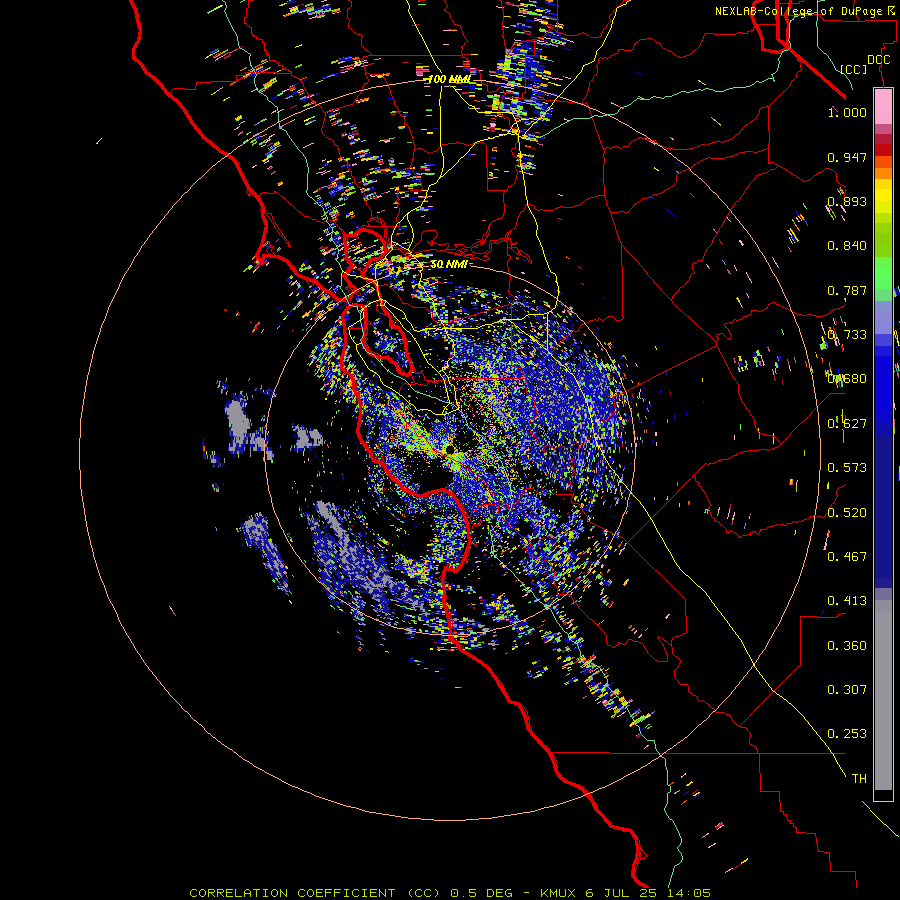Click the 0.520 scale value
This screenshot has height=900, width=900.
[x=847, y=513]
